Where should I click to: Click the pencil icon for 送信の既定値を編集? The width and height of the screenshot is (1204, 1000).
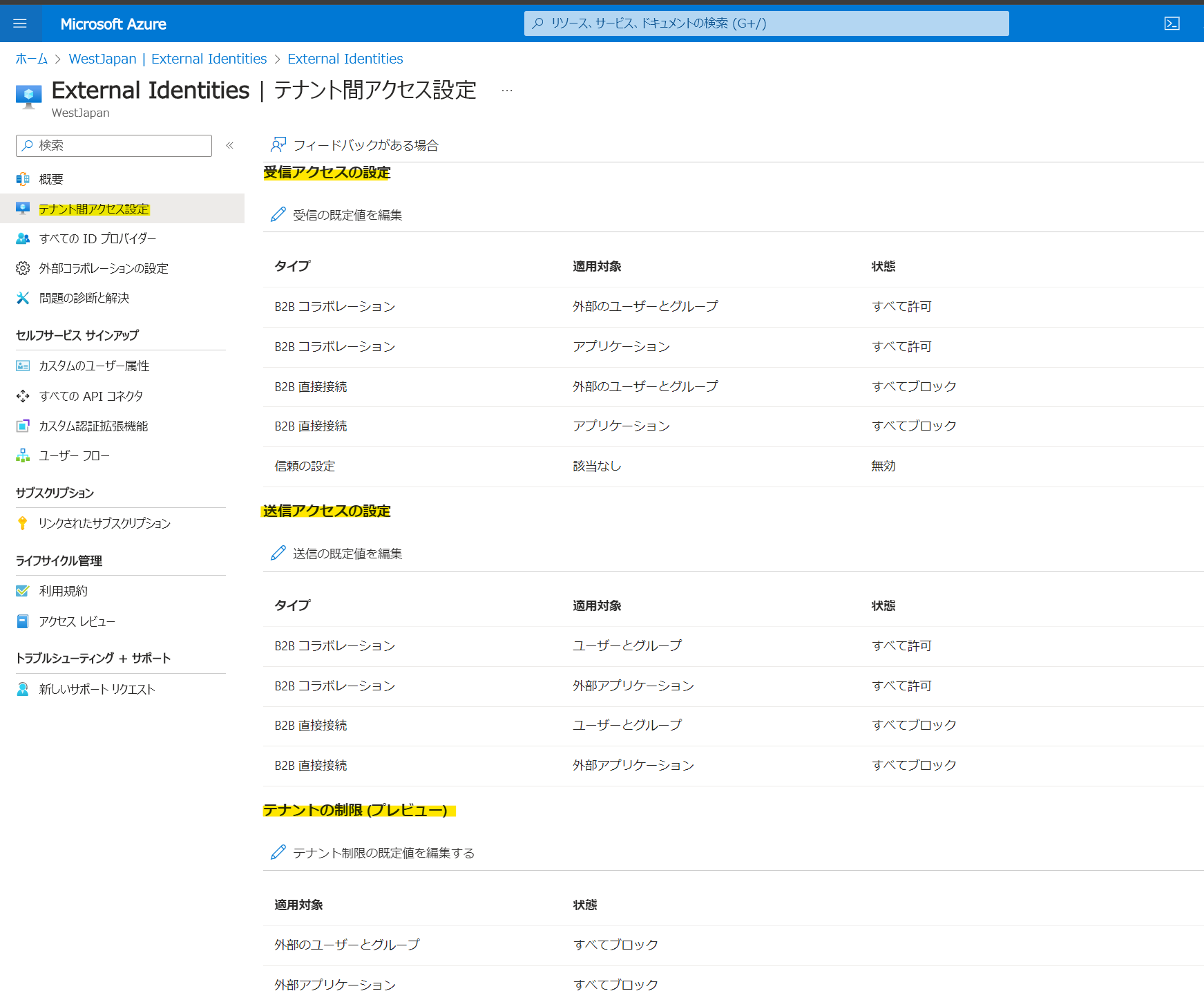[x=278, y=554]
